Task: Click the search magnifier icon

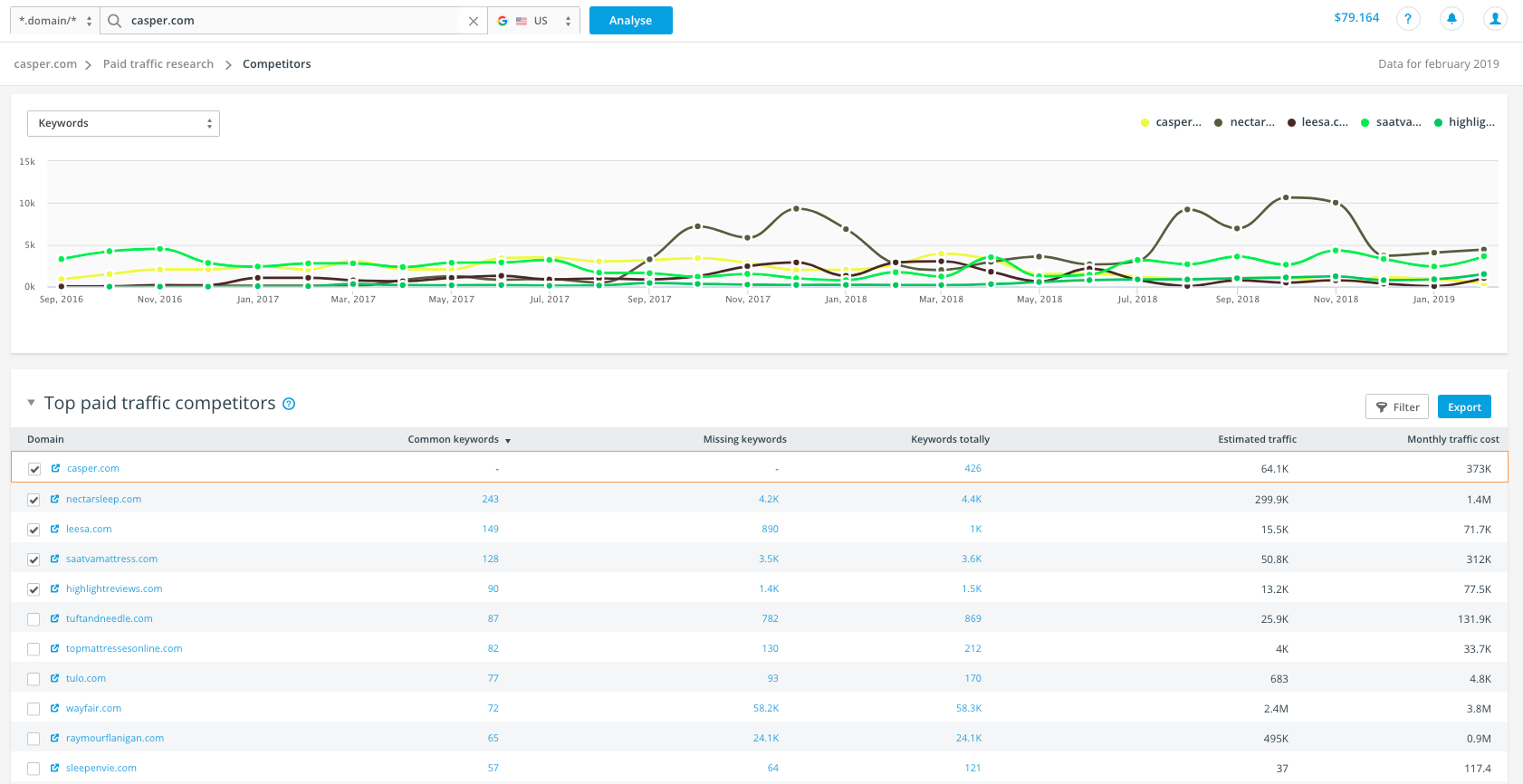Action: click(x=115, y=21)
